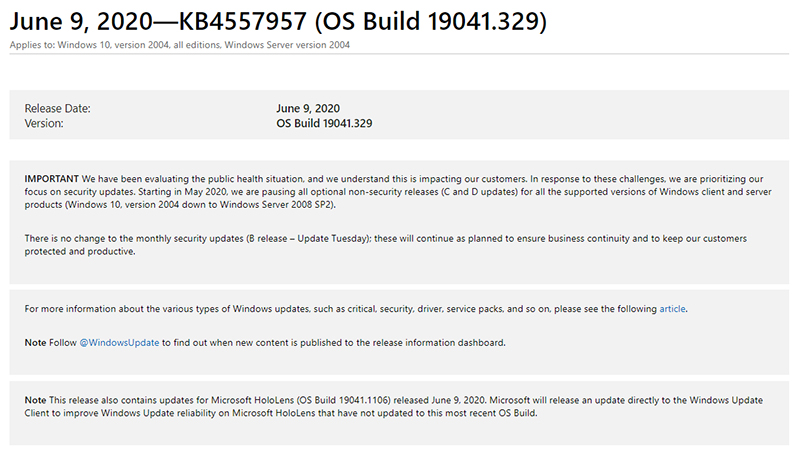Click "KB4557957" in the page title

(243, 21)
